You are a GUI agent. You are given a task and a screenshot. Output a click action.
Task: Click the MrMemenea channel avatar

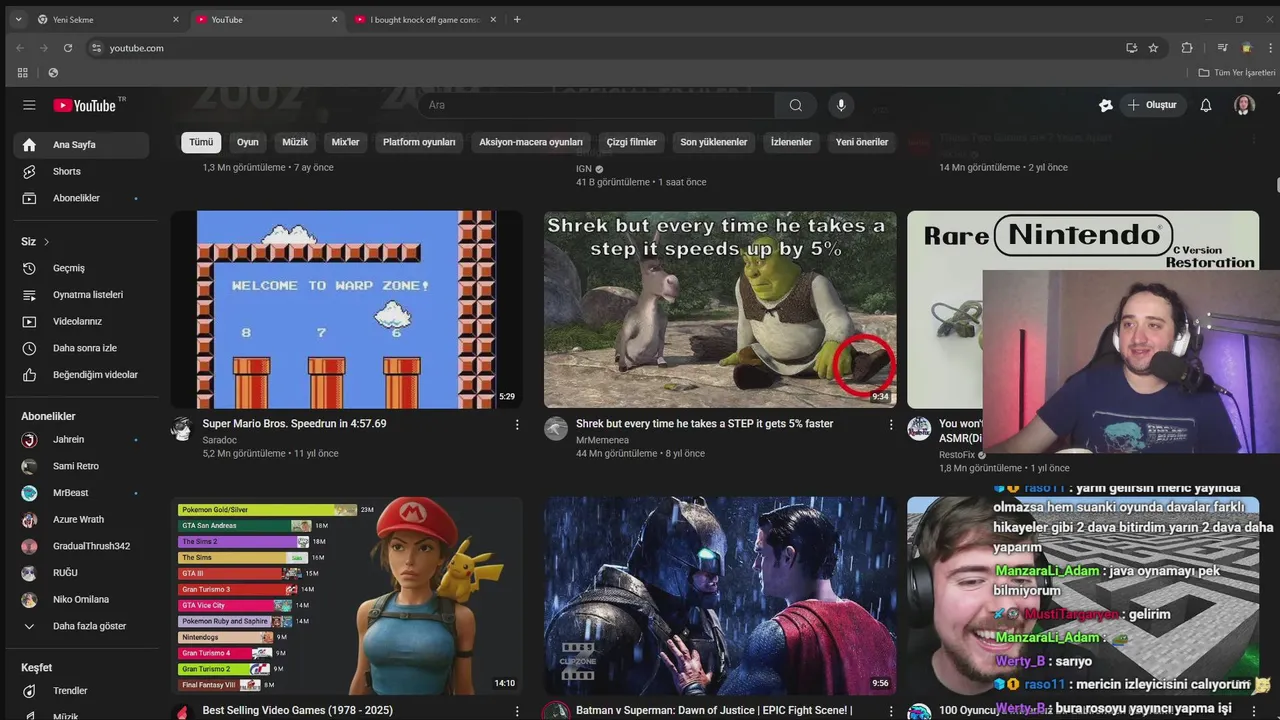coord(555,429)
